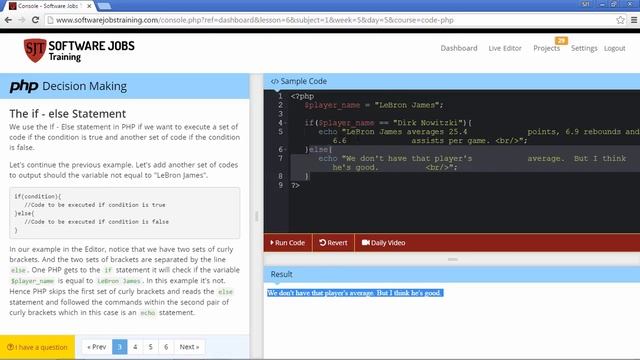Open a new browser tab
The width and height of the screenshot is (640, 360).
coord(104,6)
